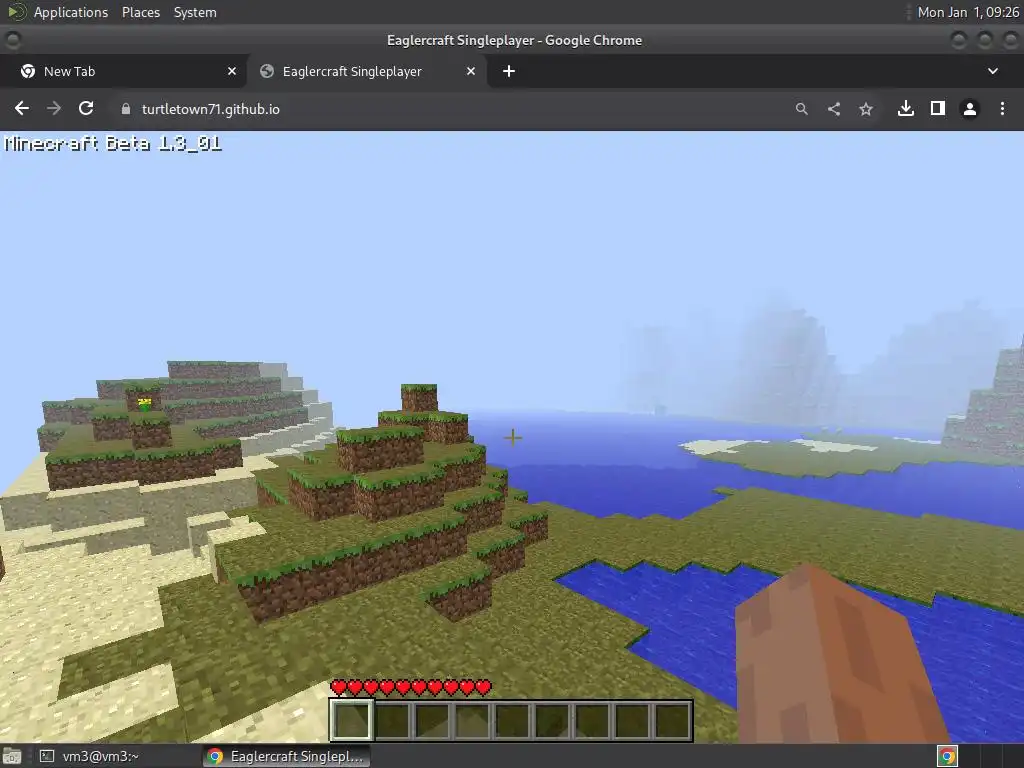The width and height of the screenshot is (1024, 768).
Task: Click the Minecraft Beta 1.3_01 version text
Action: (113, 143)
